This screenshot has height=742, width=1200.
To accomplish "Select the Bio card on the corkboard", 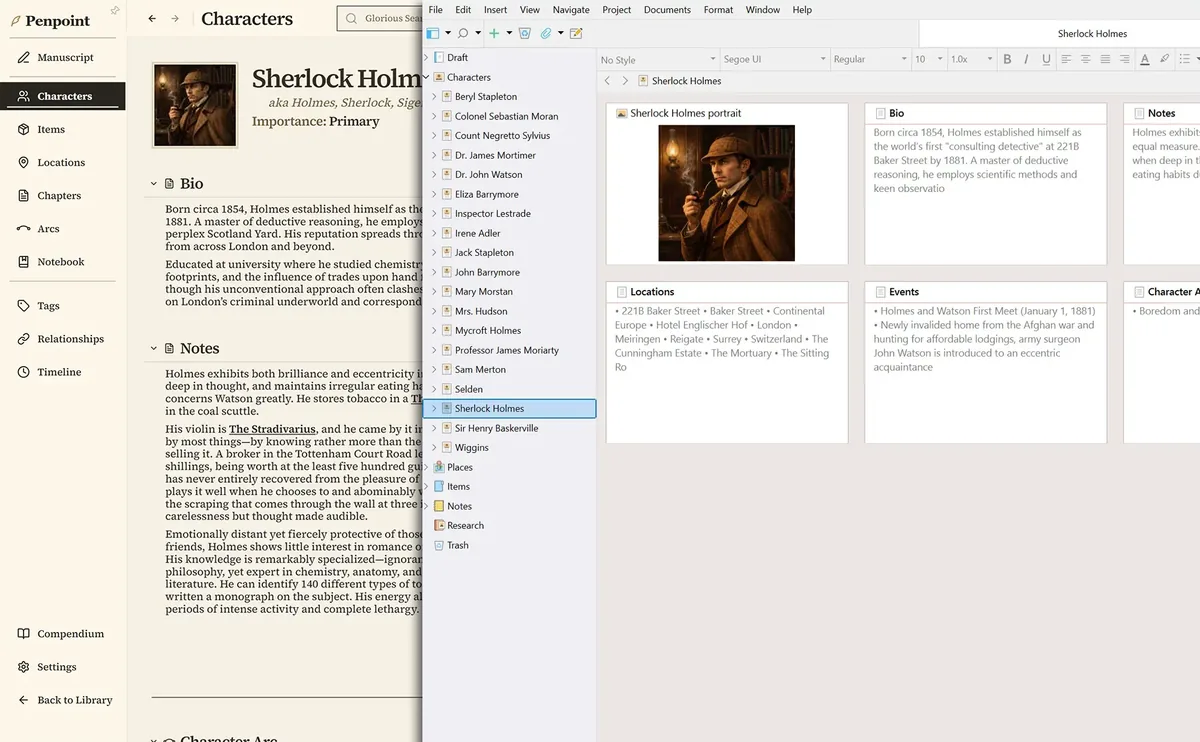I will coord(986,184).
